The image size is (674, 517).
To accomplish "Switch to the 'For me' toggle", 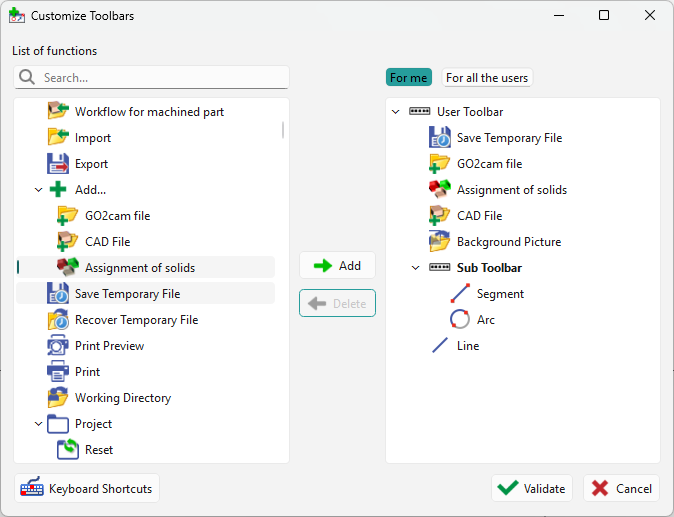I will pos(409,78).
